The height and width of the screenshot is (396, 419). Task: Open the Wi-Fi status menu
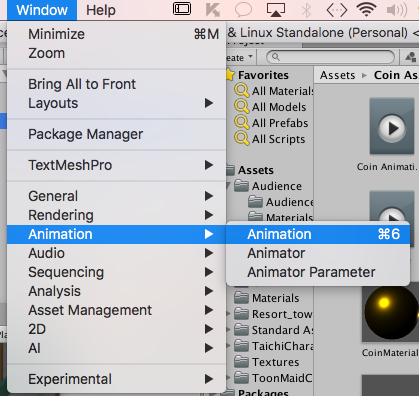[x=366, y=9]
